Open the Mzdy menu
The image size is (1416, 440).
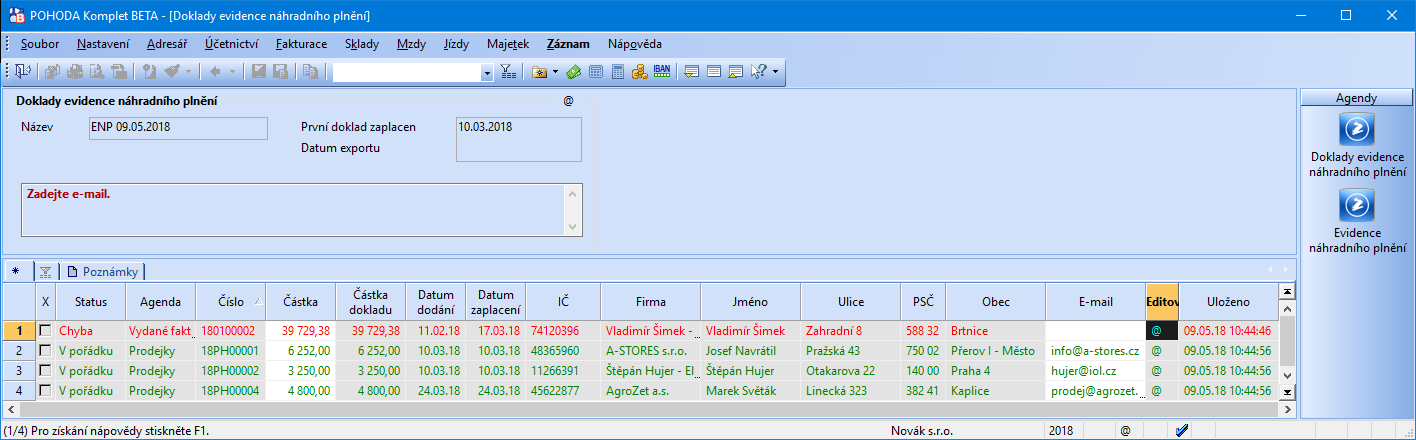pos(412,44)
